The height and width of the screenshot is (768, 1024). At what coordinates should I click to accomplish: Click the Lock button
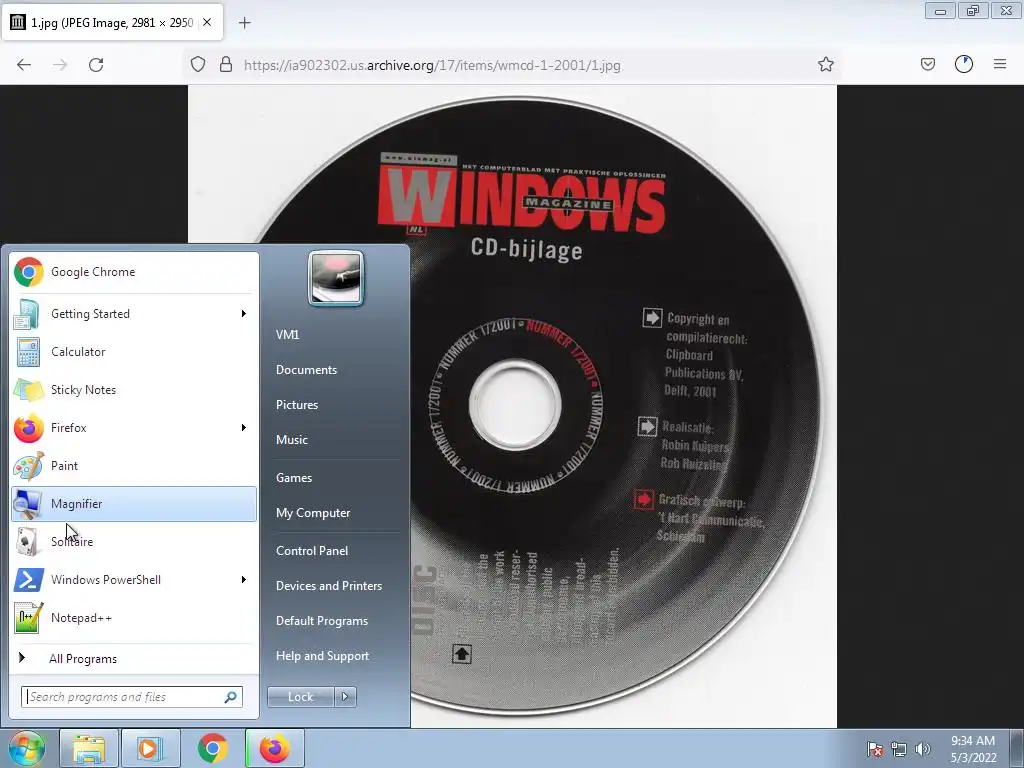pos(300,697)
